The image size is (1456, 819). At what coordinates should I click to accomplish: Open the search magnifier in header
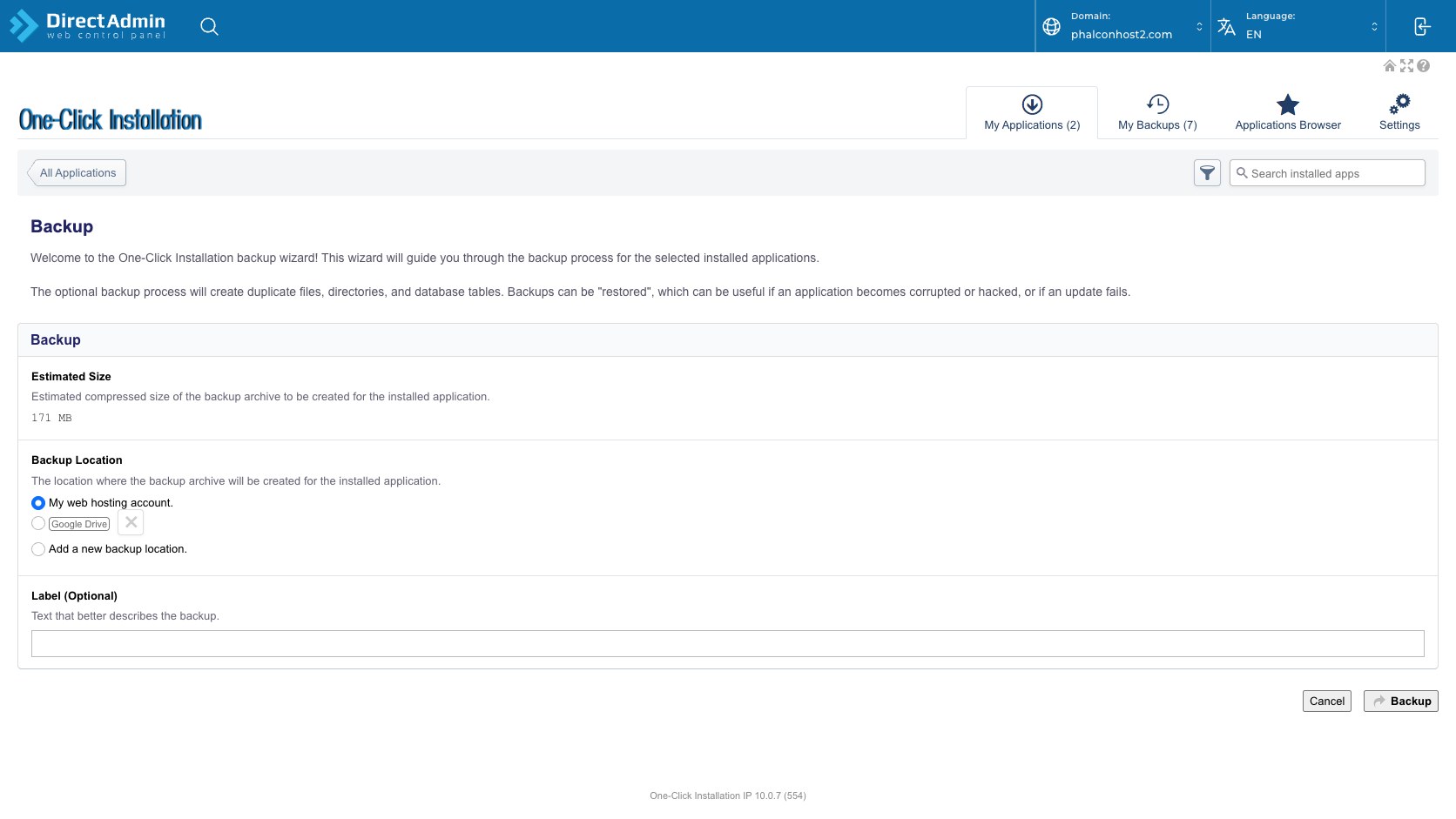209,26
